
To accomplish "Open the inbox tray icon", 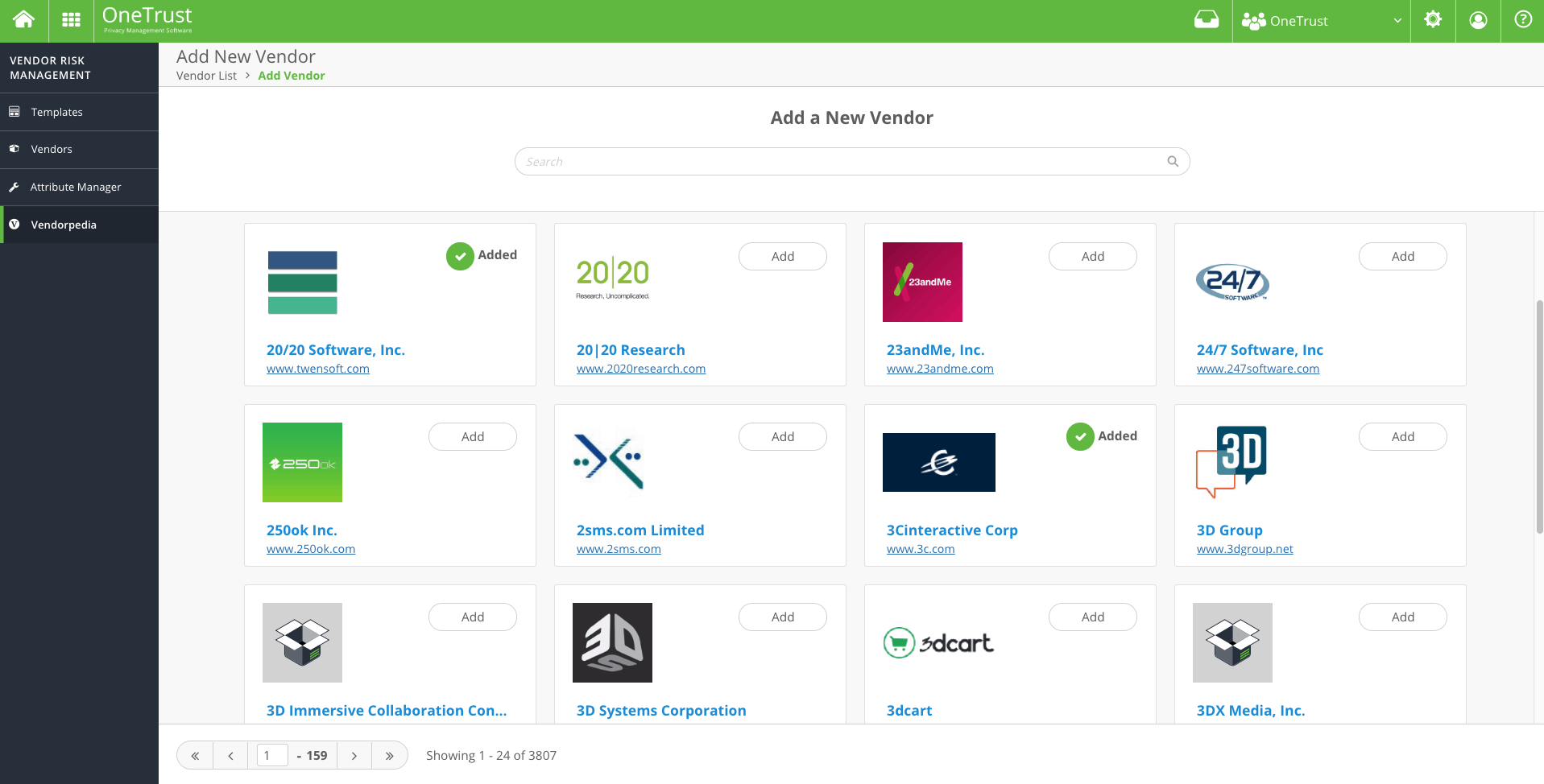I will (1206, 20).
